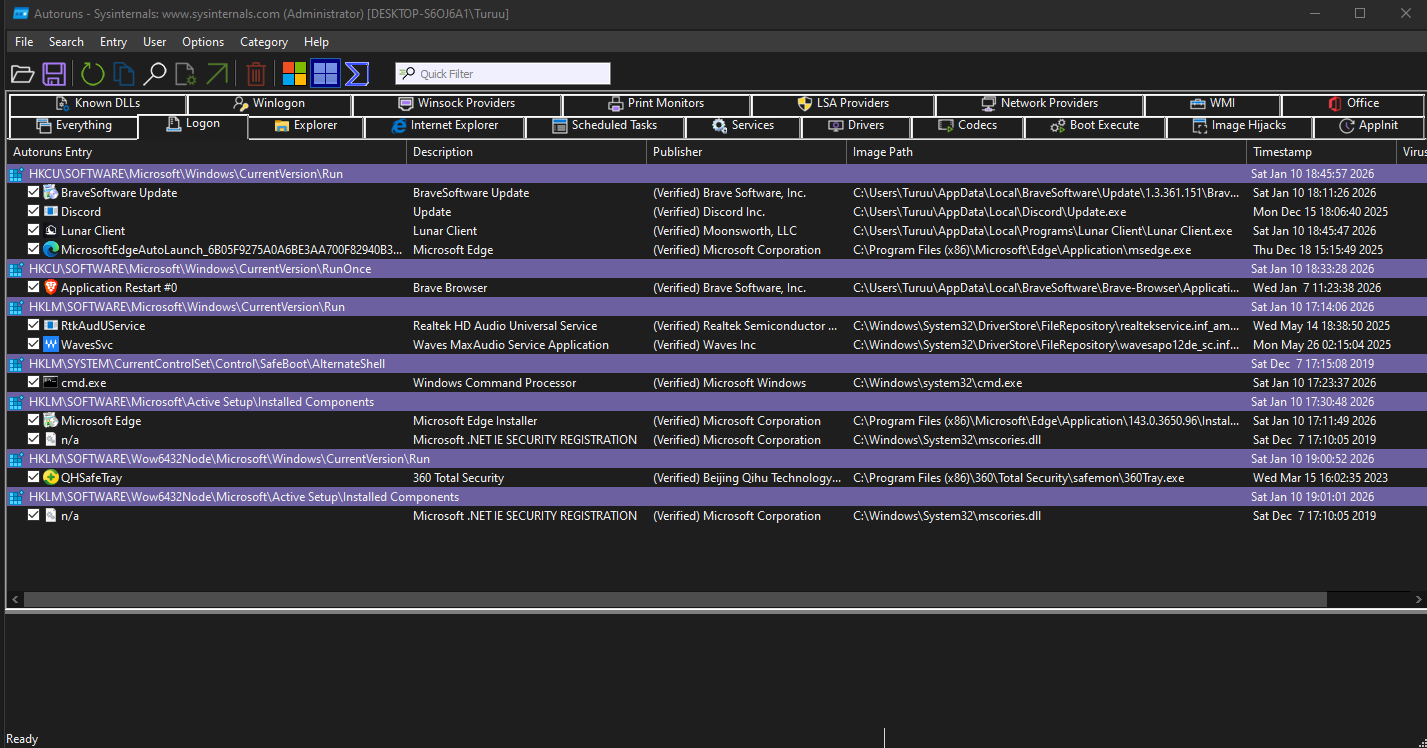Open the Entry menu
The height and width of the screenshot is (748, 1427).
(x=113, y=42)
